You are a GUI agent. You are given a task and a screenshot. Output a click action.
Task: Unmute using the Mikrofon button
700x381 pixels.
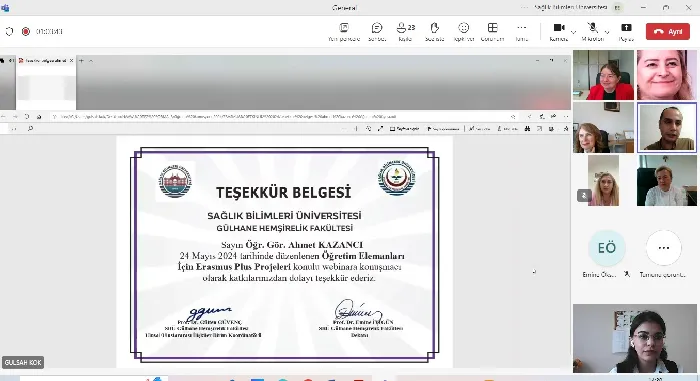[x=592, y=28]
